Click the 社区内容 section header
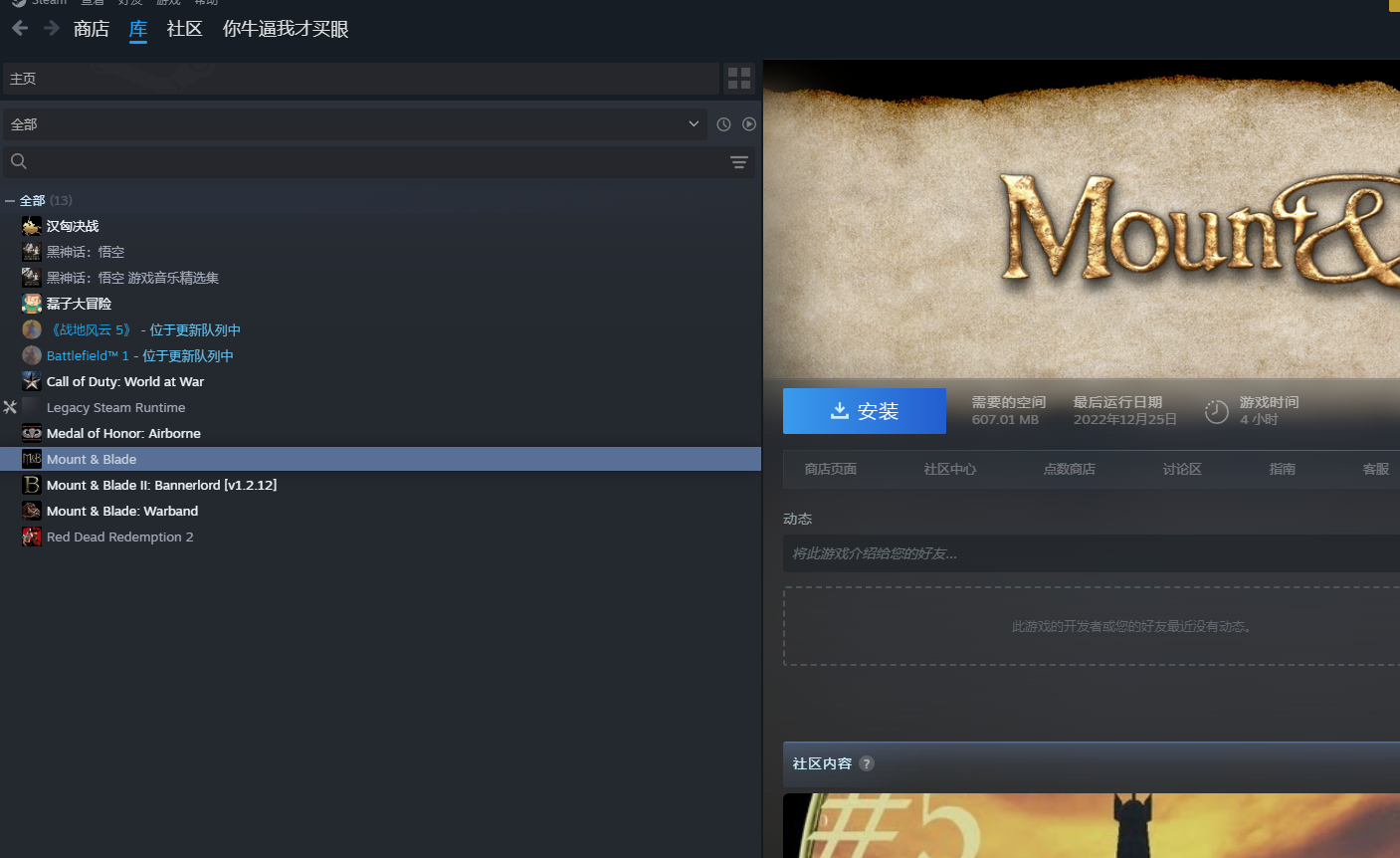1400x858 pixels. (822, 763)
